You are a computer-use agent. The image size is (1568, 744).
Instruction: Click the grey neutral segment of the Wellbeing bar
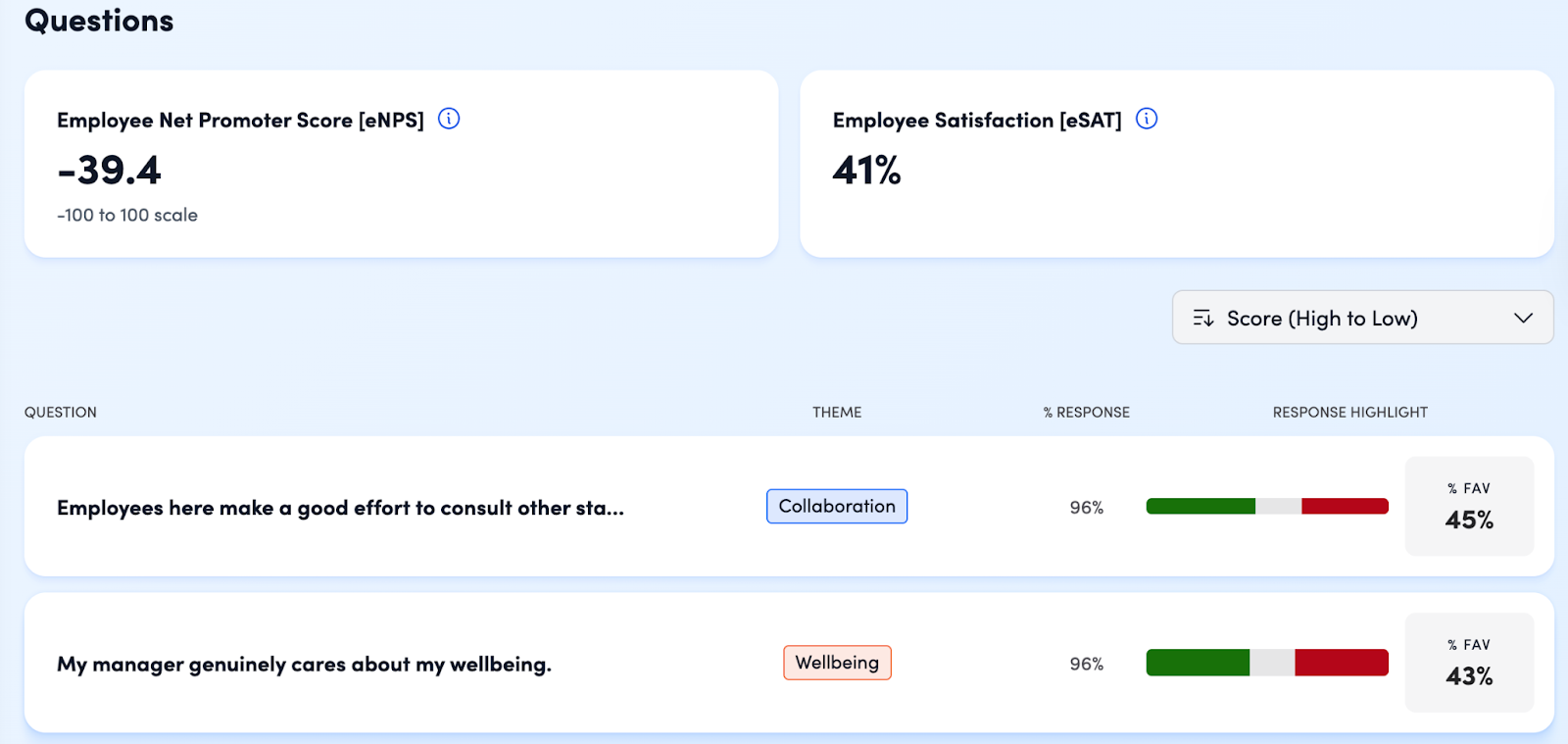[1272, 663]
